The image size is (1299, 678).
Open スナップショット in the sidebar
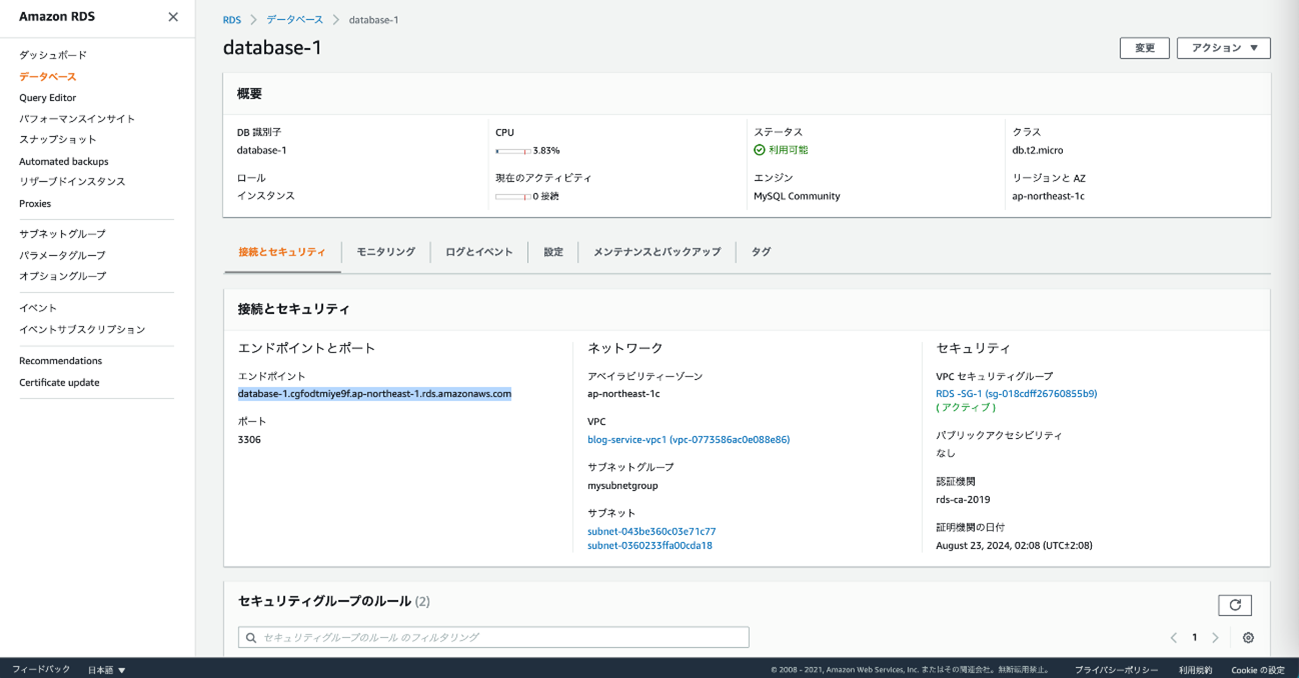point(58,140)
